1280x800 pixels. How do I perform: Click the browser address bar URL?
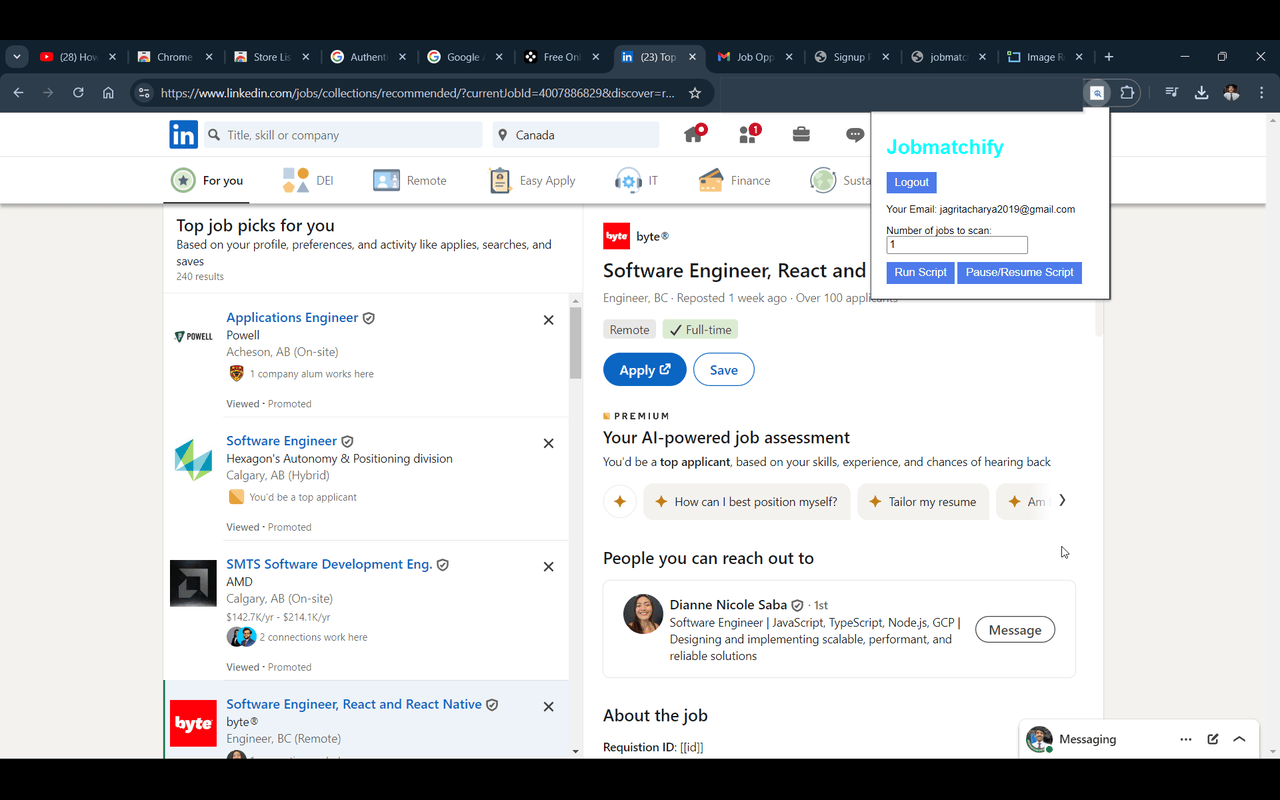(x=417, y=93)
